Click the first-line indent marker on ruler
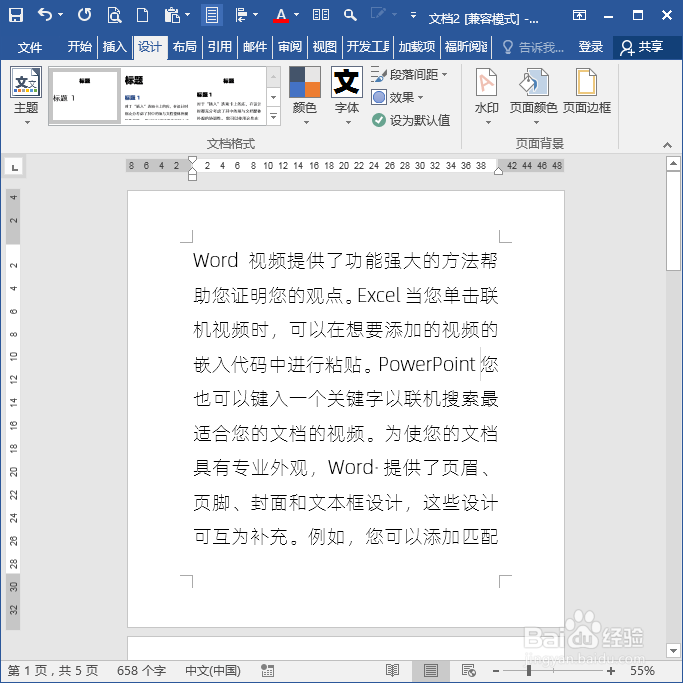683x683 pixels. tap(193, 160)
